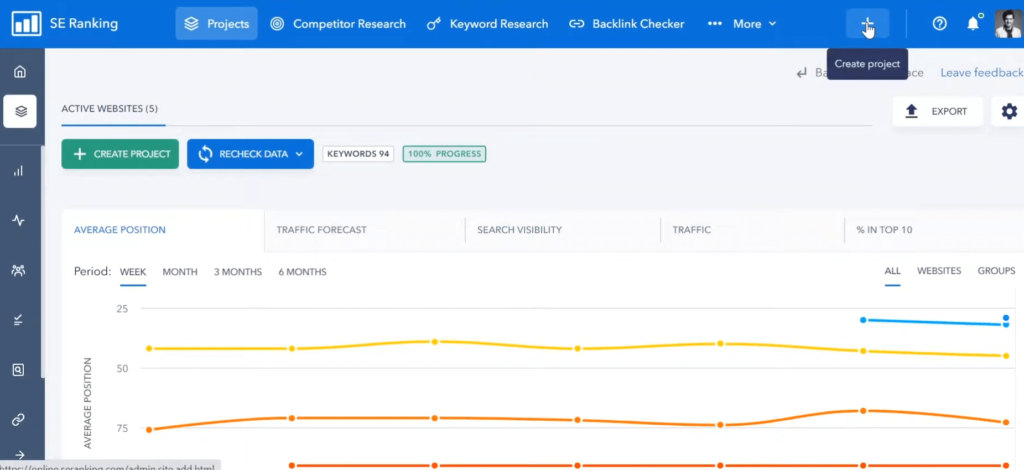The image size is (1024, 470).
Task: Open the Competitor Research menu
Action: coord(338,24)
